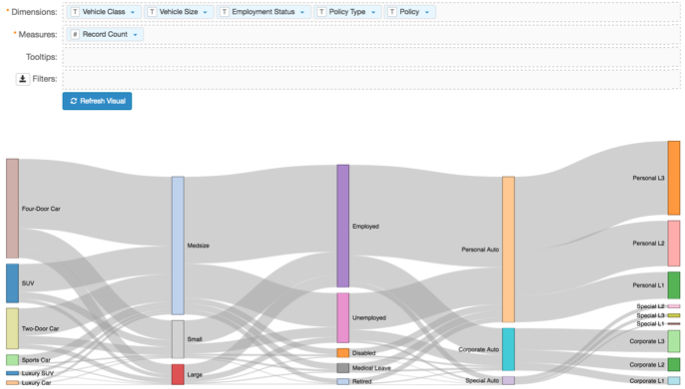Click into the empty Tooltips shelf
Image resolution: width=685 pixels, height=389 pixels.
pyautogui.click(x=371, y=56)
